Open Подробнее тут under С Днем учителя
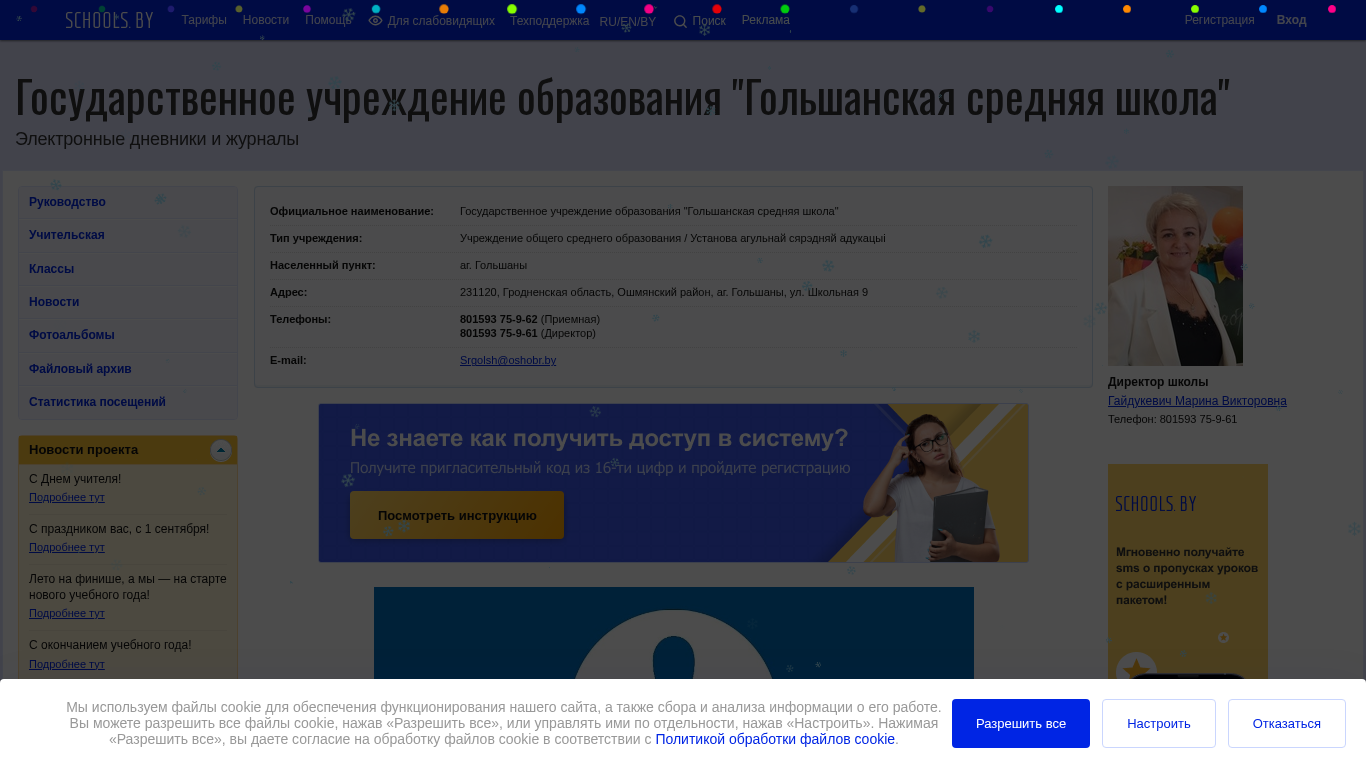The height and width of the screenshot is (768, 1366). pyautogui.click(x=67, y=497)
